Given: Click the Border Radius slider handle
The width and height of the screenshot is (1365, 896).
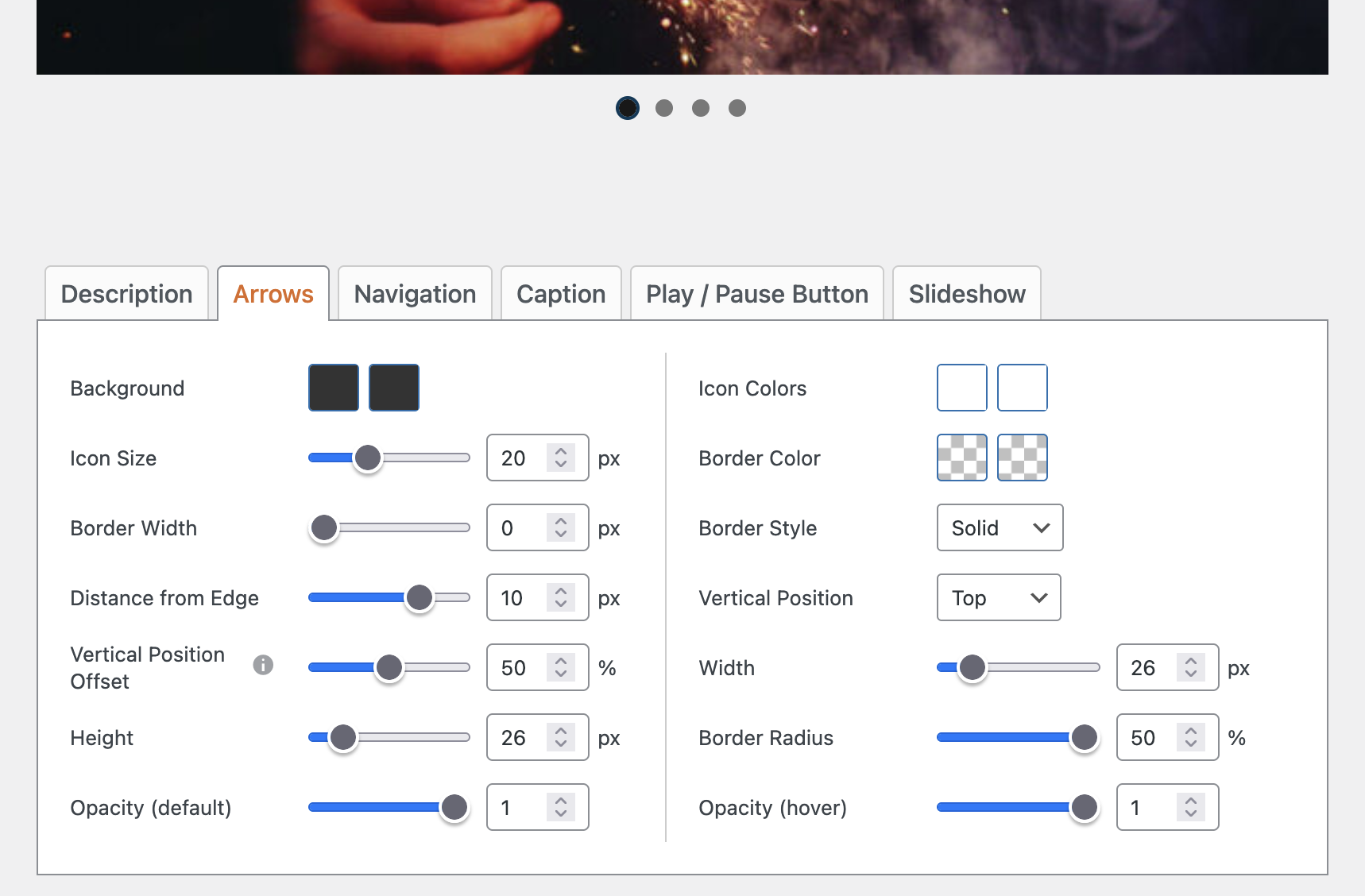Looking at the screenshot, I should point(1084,738).
